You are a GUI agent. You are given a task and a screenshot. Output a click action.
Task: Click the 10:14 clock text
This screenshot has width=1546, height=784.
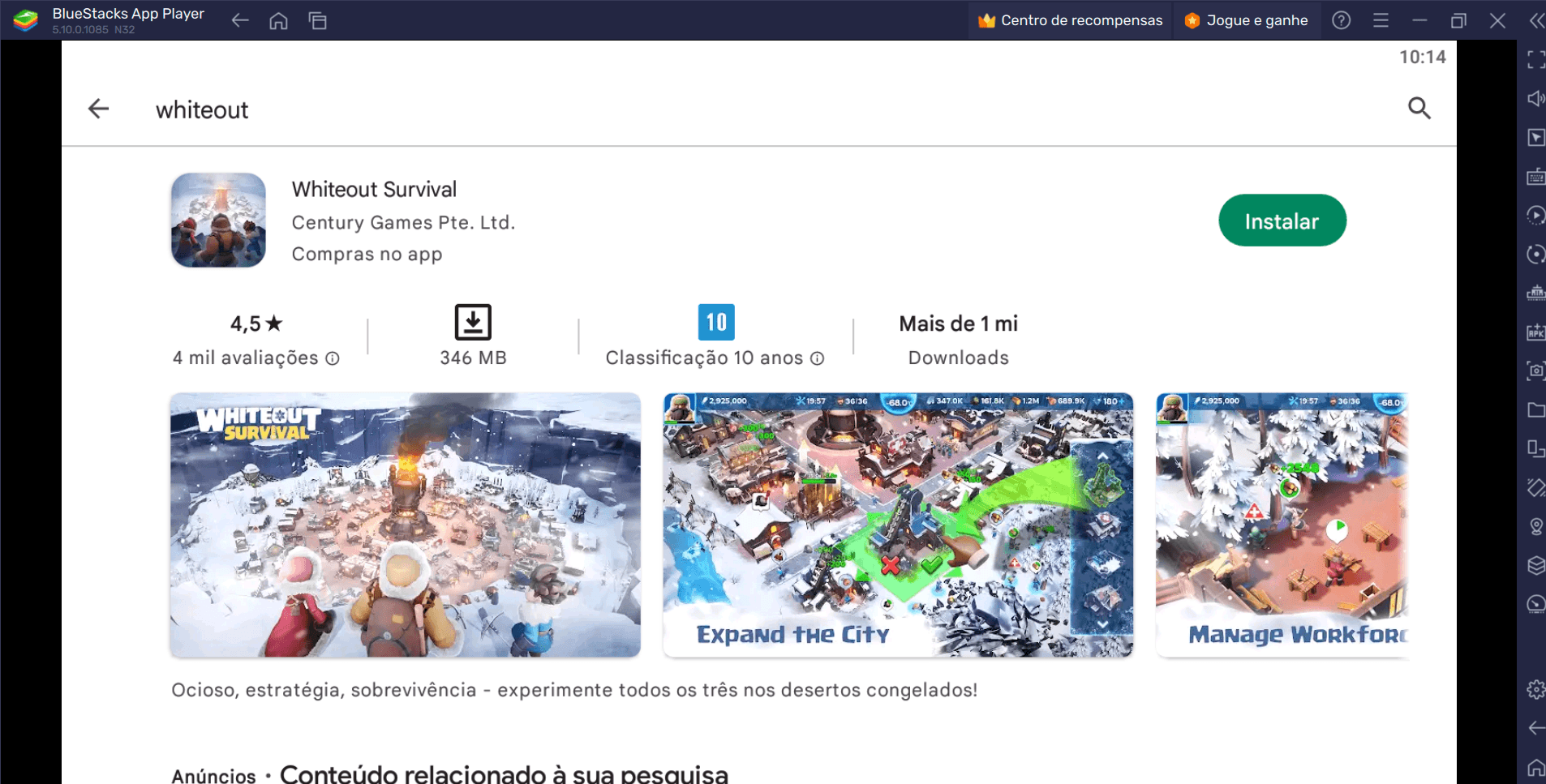[x=1422, y=57]
